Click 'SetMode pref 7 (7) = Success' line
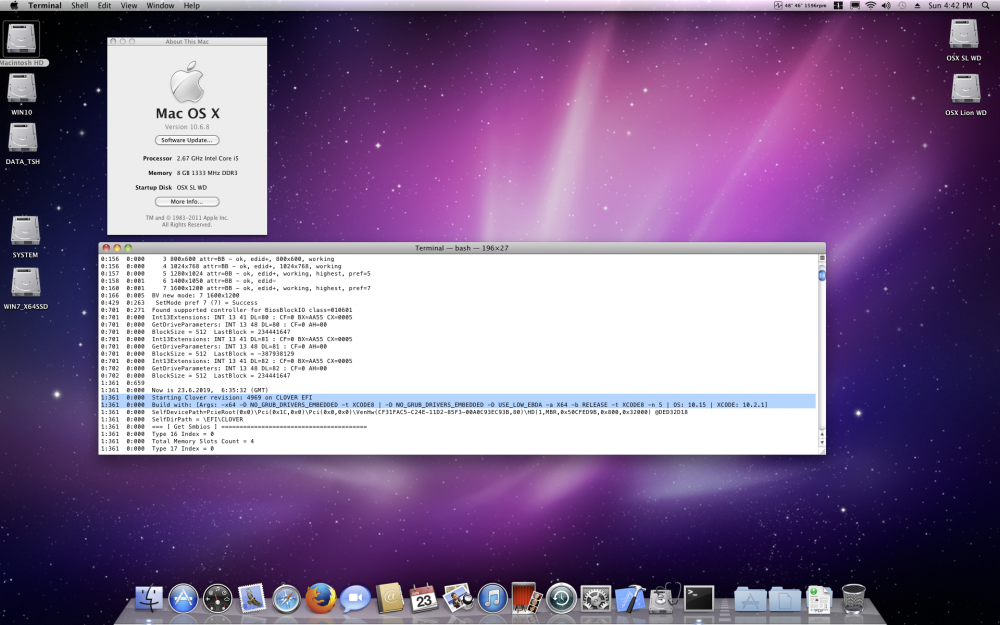Screen dimensions: 1000x625 [206, 303]
